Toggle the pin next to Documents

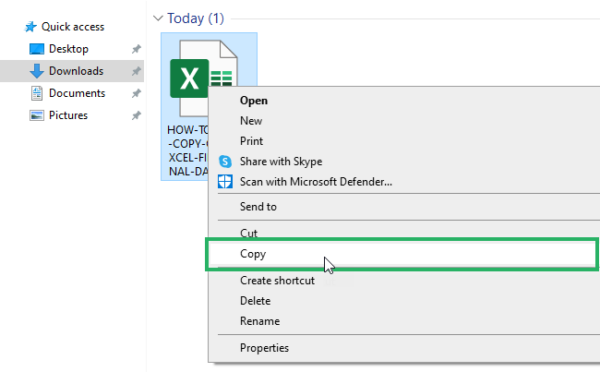tap(136, 93)
